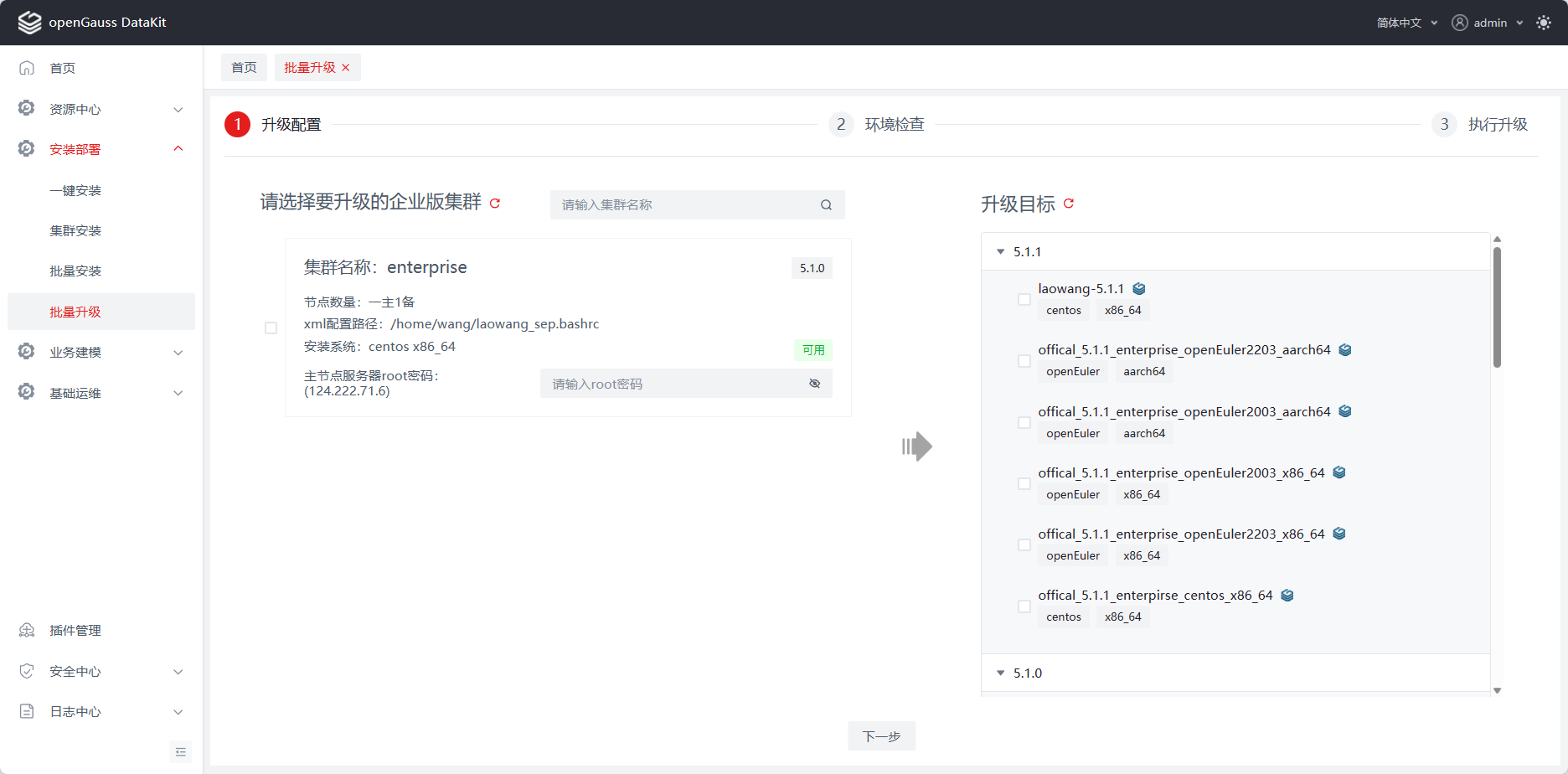Collapse the sidebar using bottom menu icon
The image size is (1568, 774).
pos(181,751)
